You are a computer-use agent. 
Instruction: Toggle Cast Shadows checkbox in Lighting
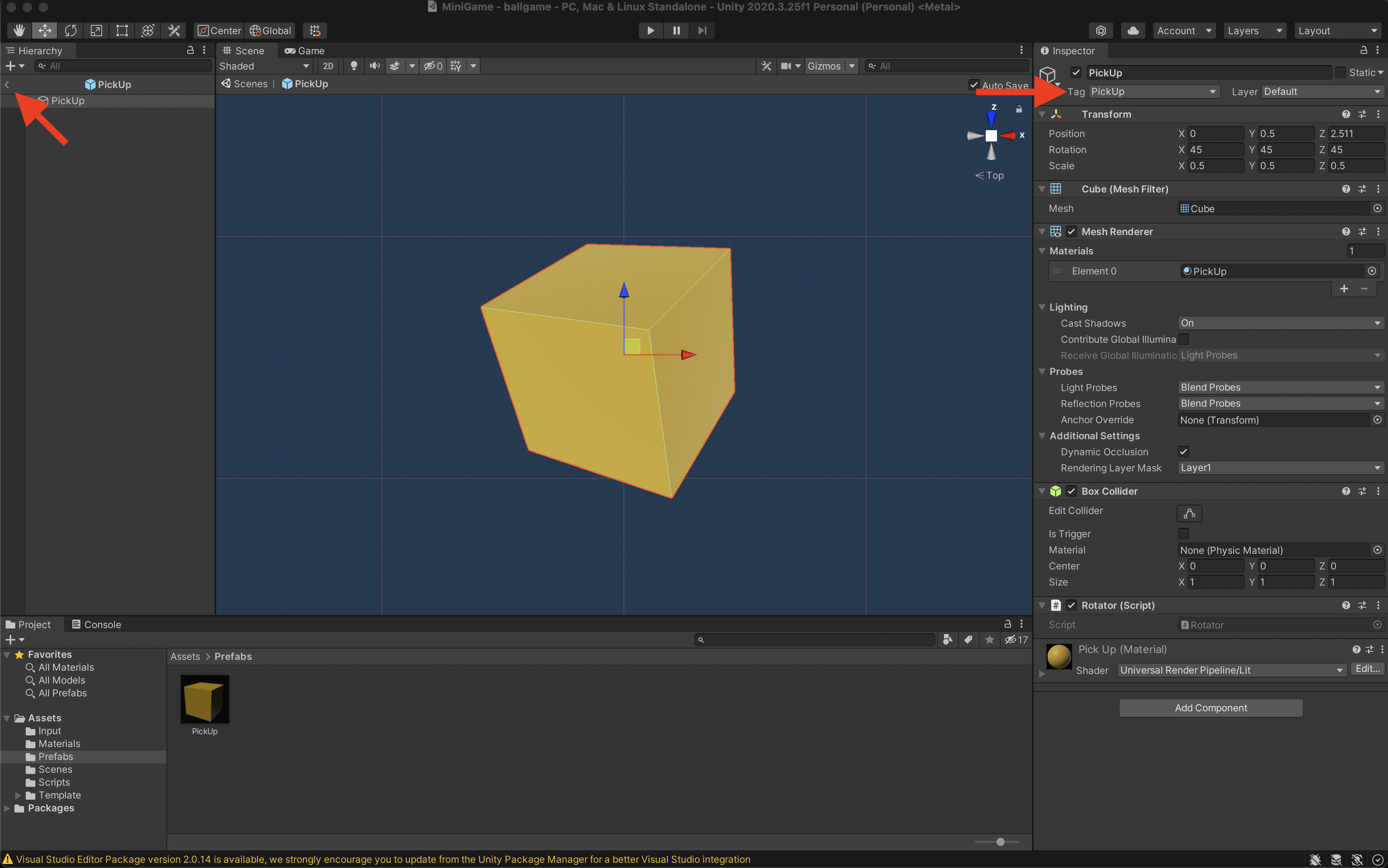pos(1280,322)
